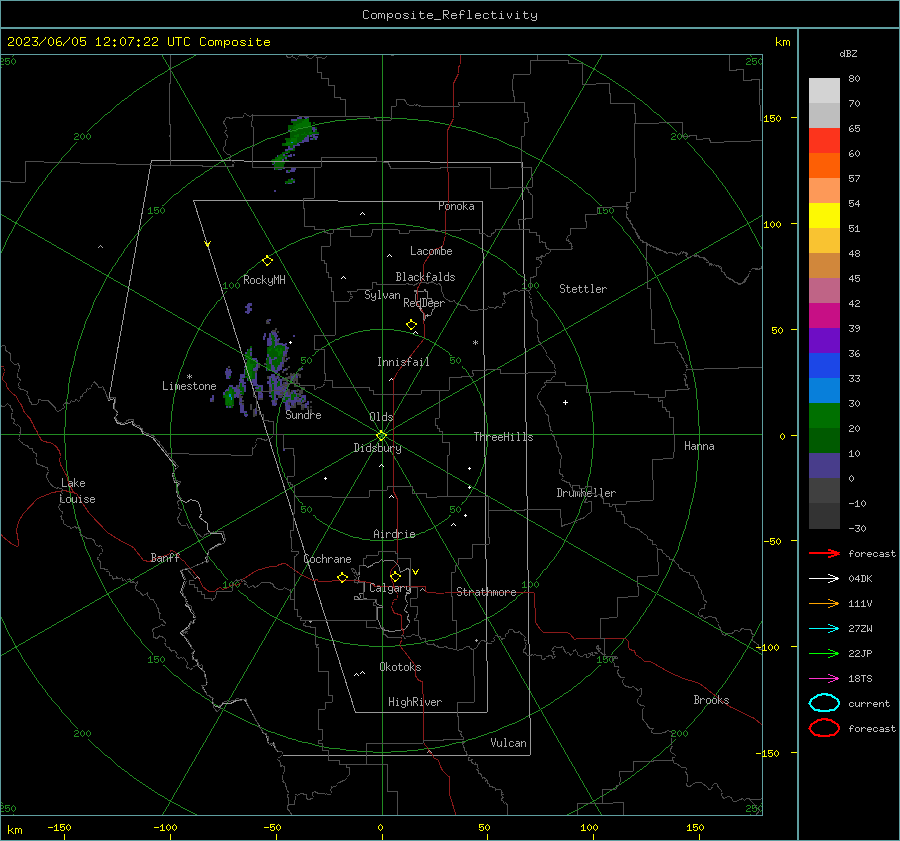The image size is (900, 841).
Task: Select the 80 dBZ light gray swatch
Action: [x=824, y=91]
